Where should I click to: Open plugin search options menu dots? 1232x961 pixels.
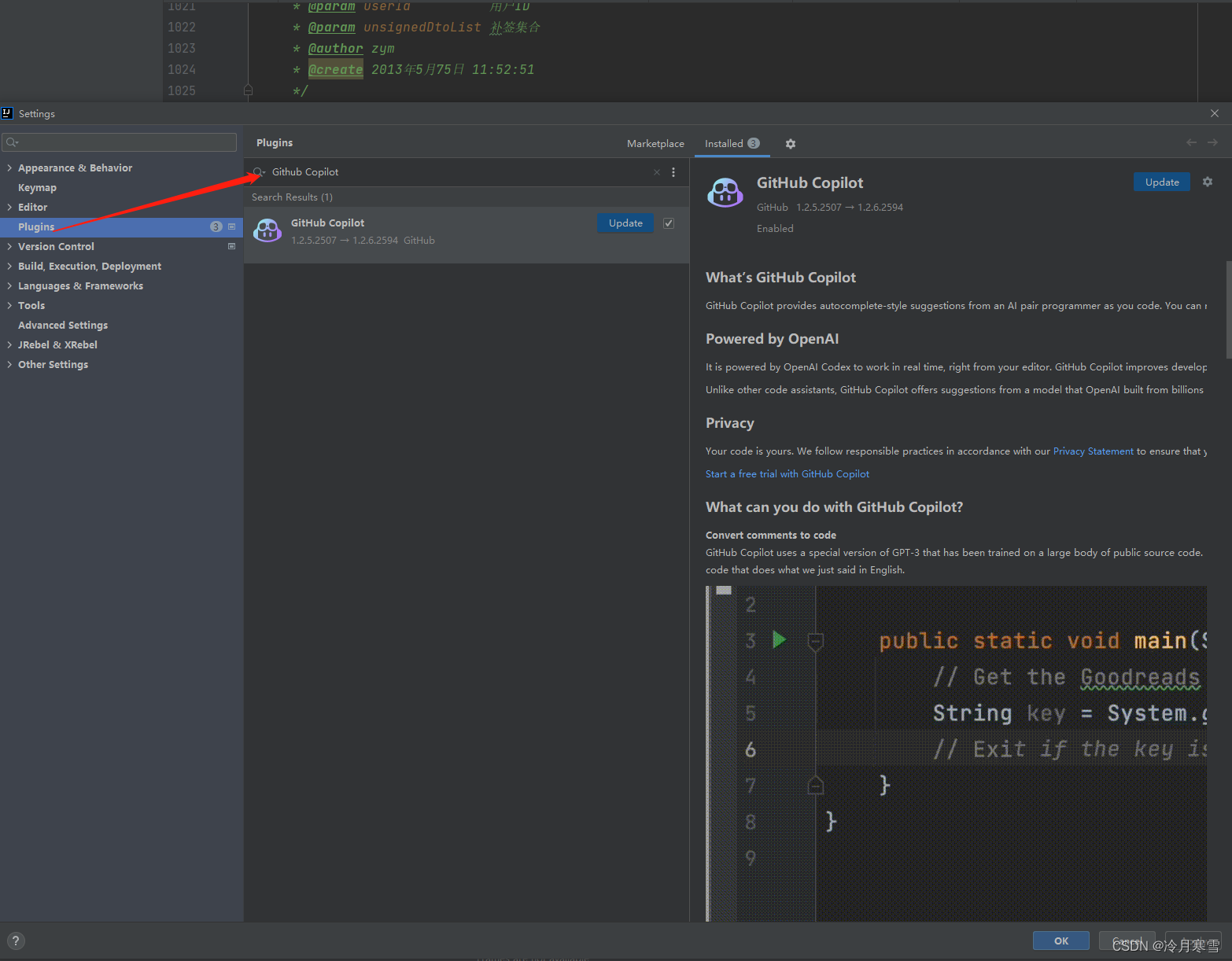673,172
